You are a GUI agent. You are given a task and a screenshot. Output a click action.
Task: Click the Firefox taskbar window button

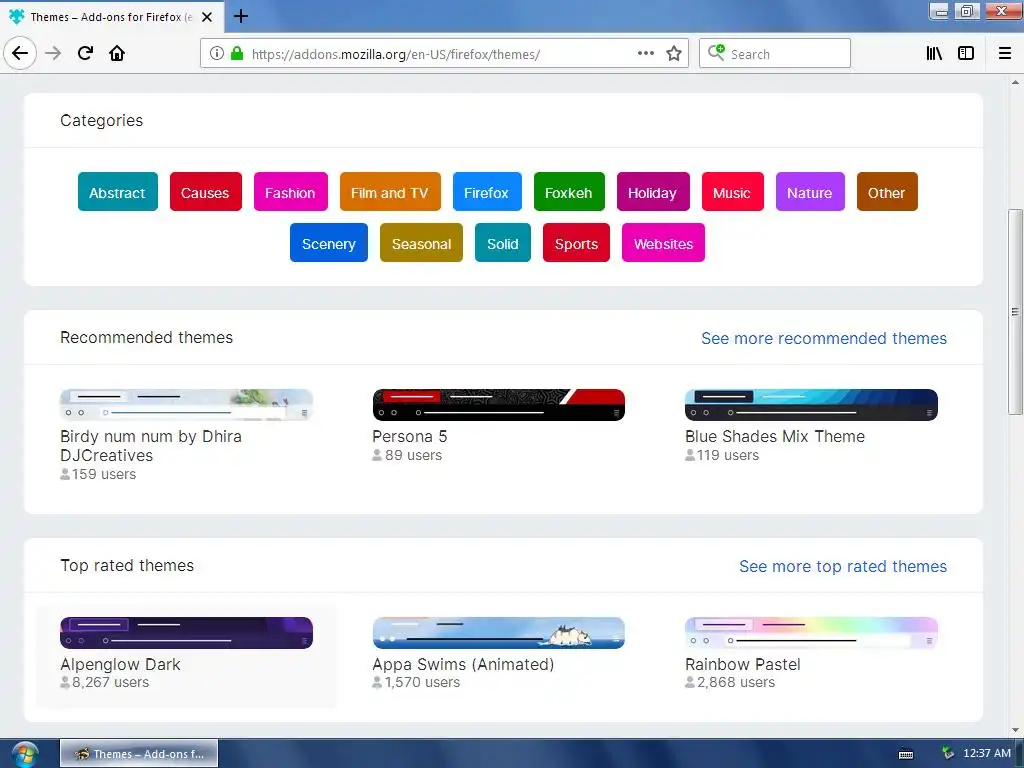pos(139,754)
